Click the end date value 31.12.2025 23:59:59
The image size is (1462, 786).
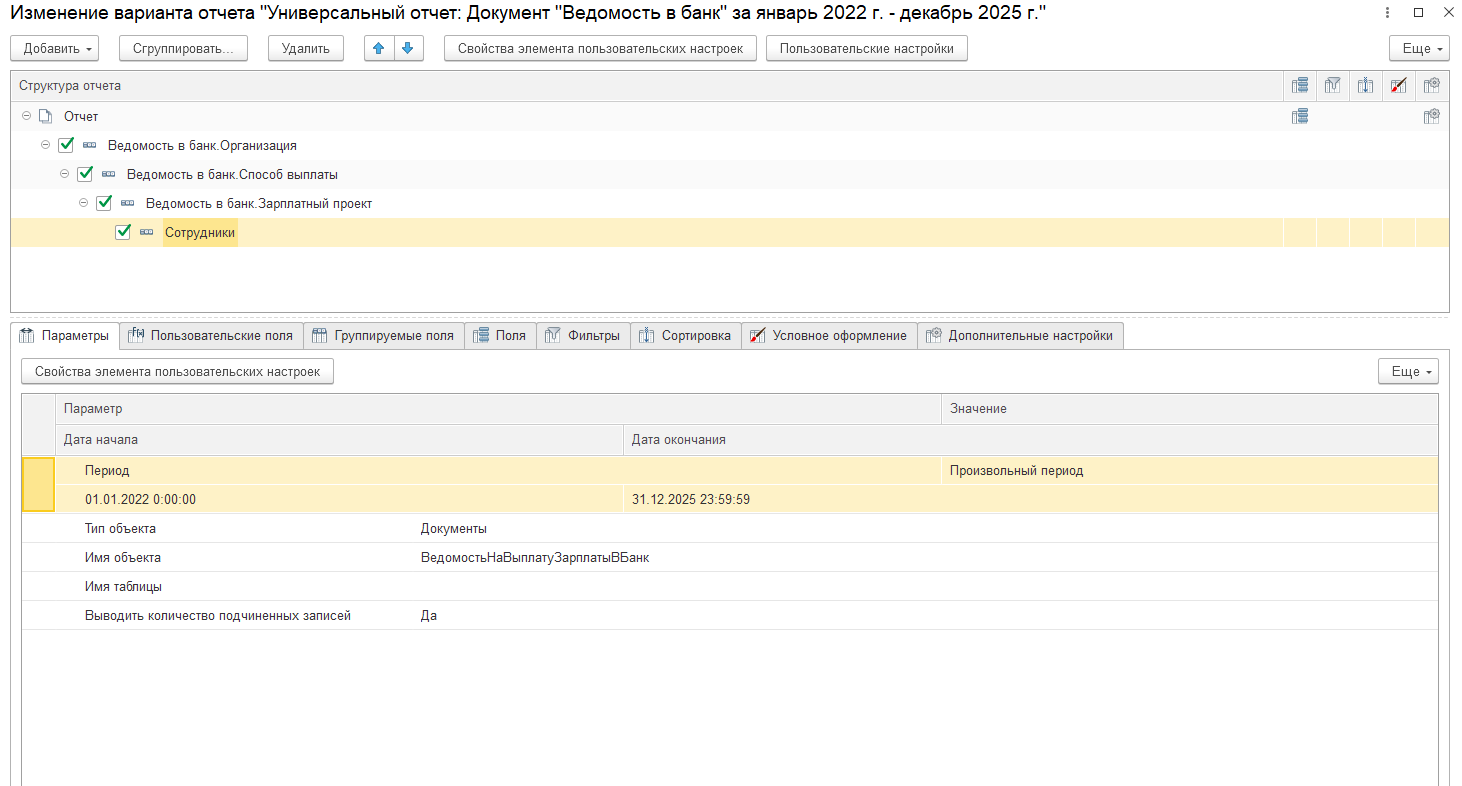[691, 499]
